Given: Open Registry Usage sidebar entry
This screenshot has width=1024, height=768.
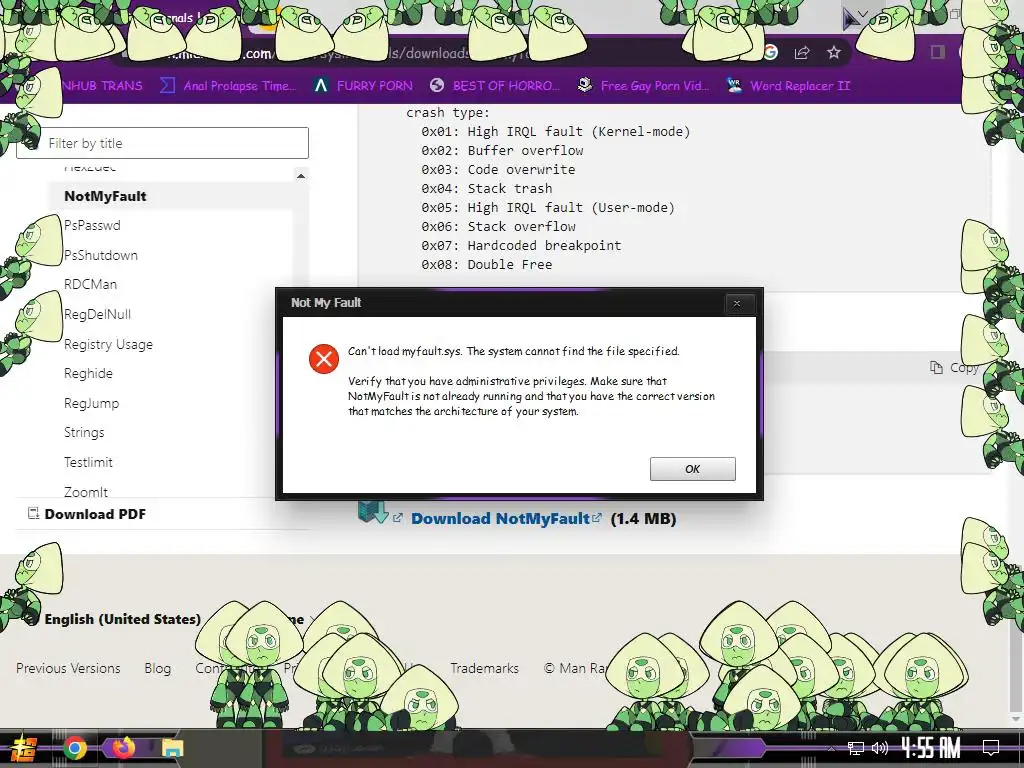Looking at the screenshot, I should (108, 344).
